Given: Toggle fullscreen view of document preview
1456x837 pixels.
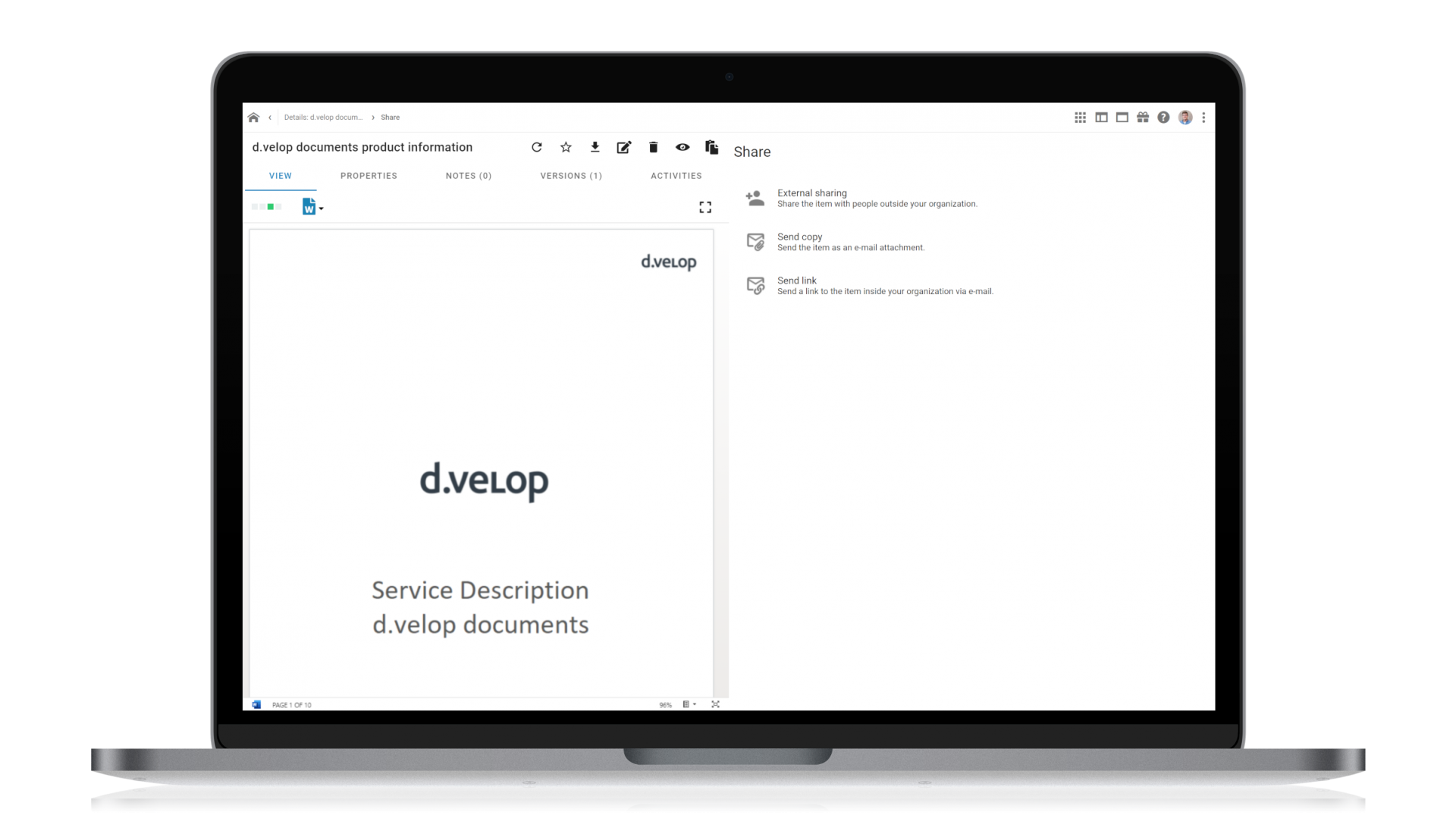Looking at the screenshot, I should (x=705, y=207).
